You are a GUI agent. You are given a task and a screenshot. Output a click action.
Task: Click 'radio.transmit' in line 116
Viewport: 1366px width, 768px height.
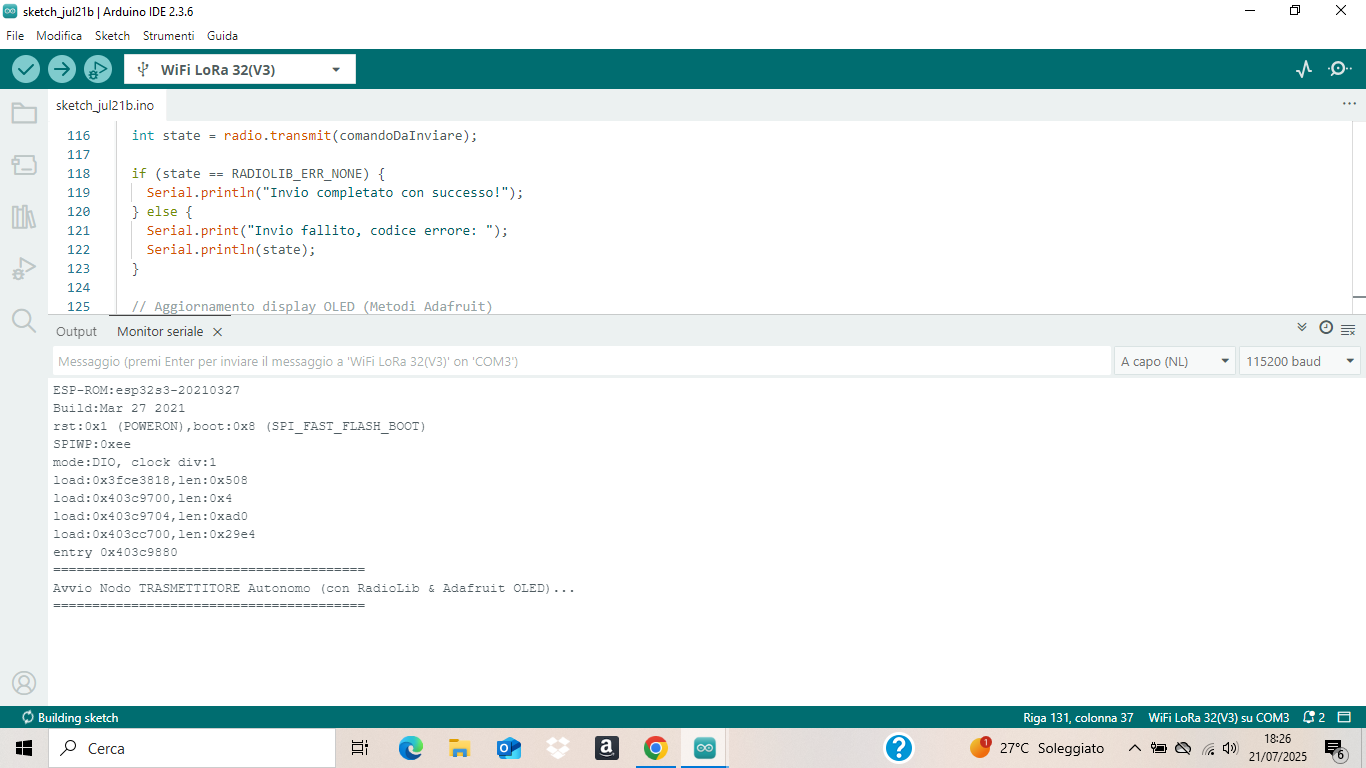(x=278, y=136)
